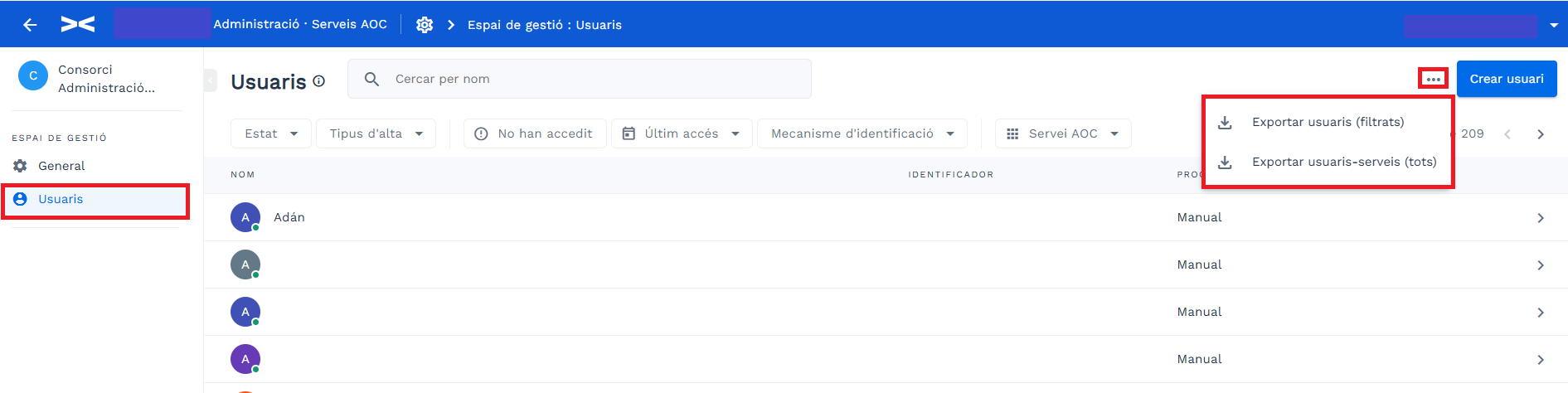The image size is (1568, 393).
Task: Click the back arrow in header
Action: [x=30, y=25]
